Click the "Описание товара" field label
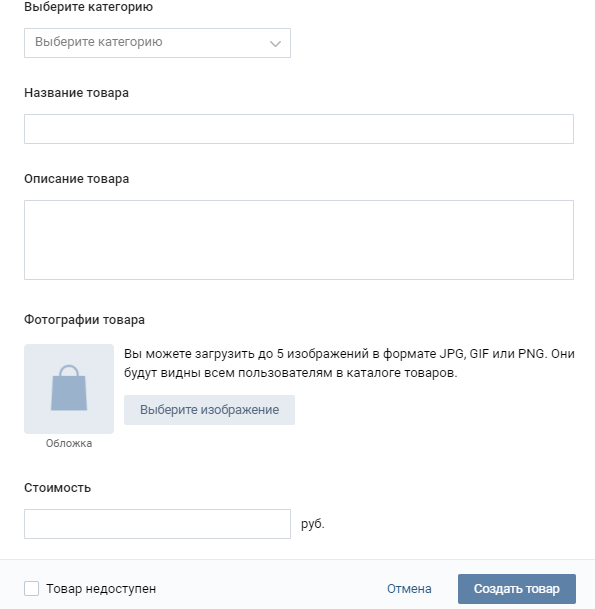The image size is (595, 609). coord(77,179)
